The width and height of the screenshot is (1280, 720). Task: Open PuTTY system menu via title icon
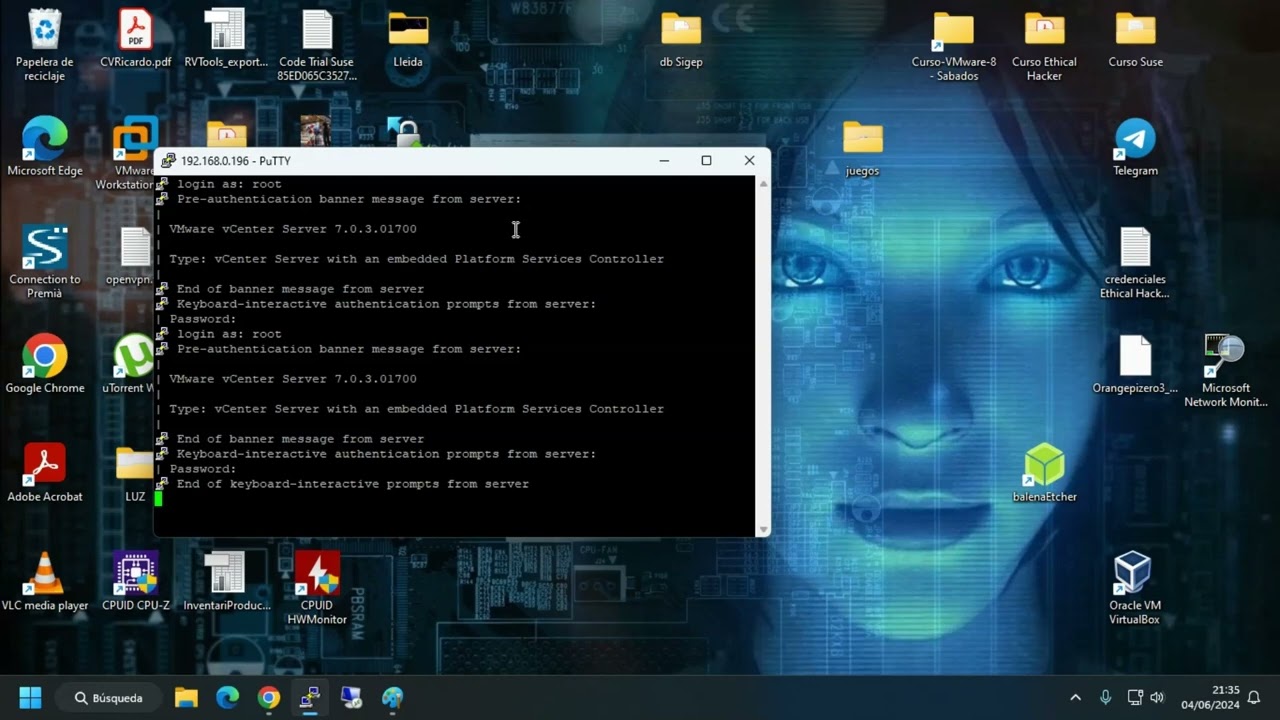[168, 161]
